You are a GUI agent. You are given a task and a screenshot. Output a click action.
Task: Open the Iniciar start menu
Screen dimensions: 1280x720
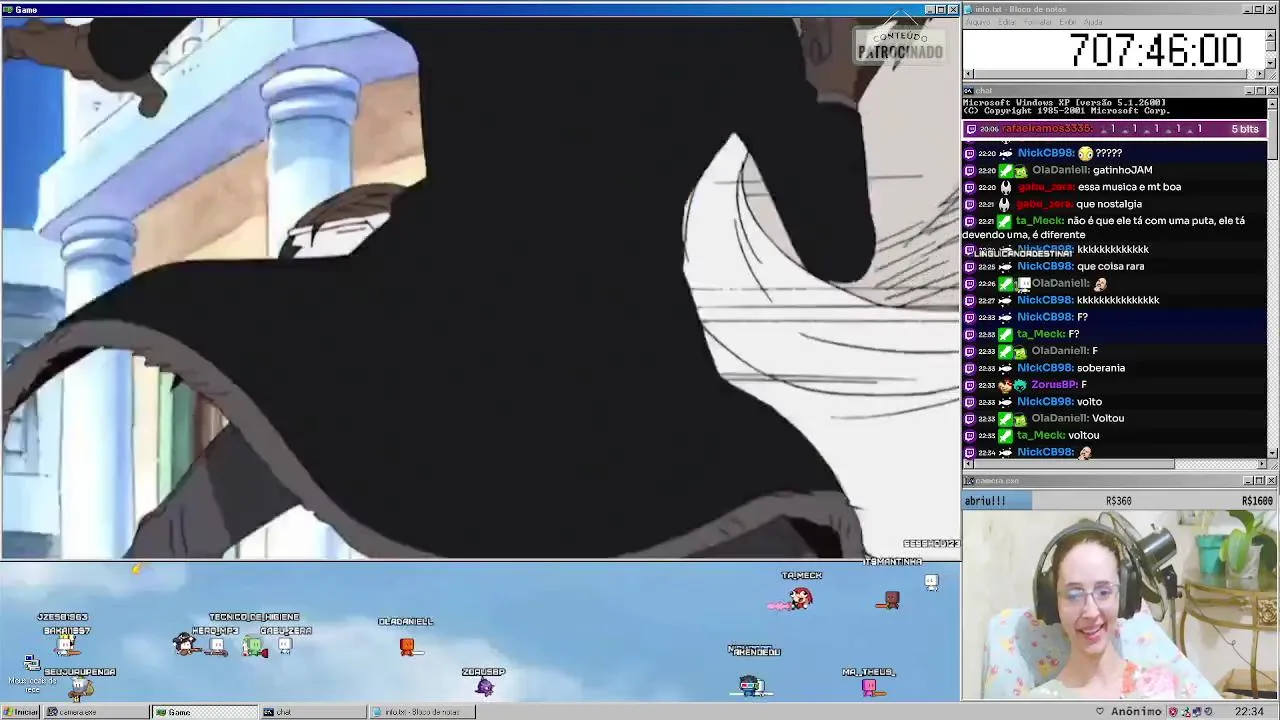[x=20, y=712]
